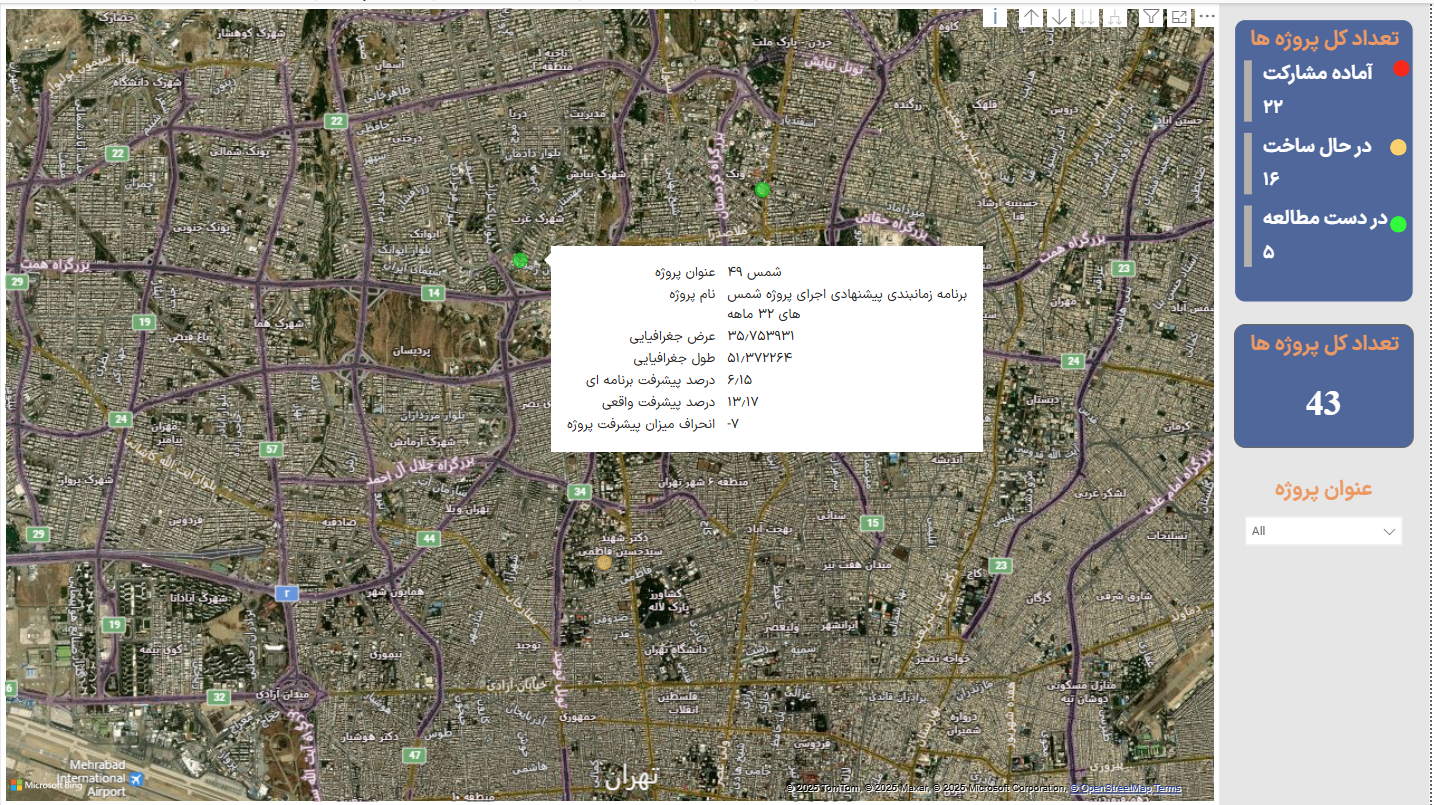
Task: Click the dropdown chevron in project slicer
Action: (x=1389, y=531)
